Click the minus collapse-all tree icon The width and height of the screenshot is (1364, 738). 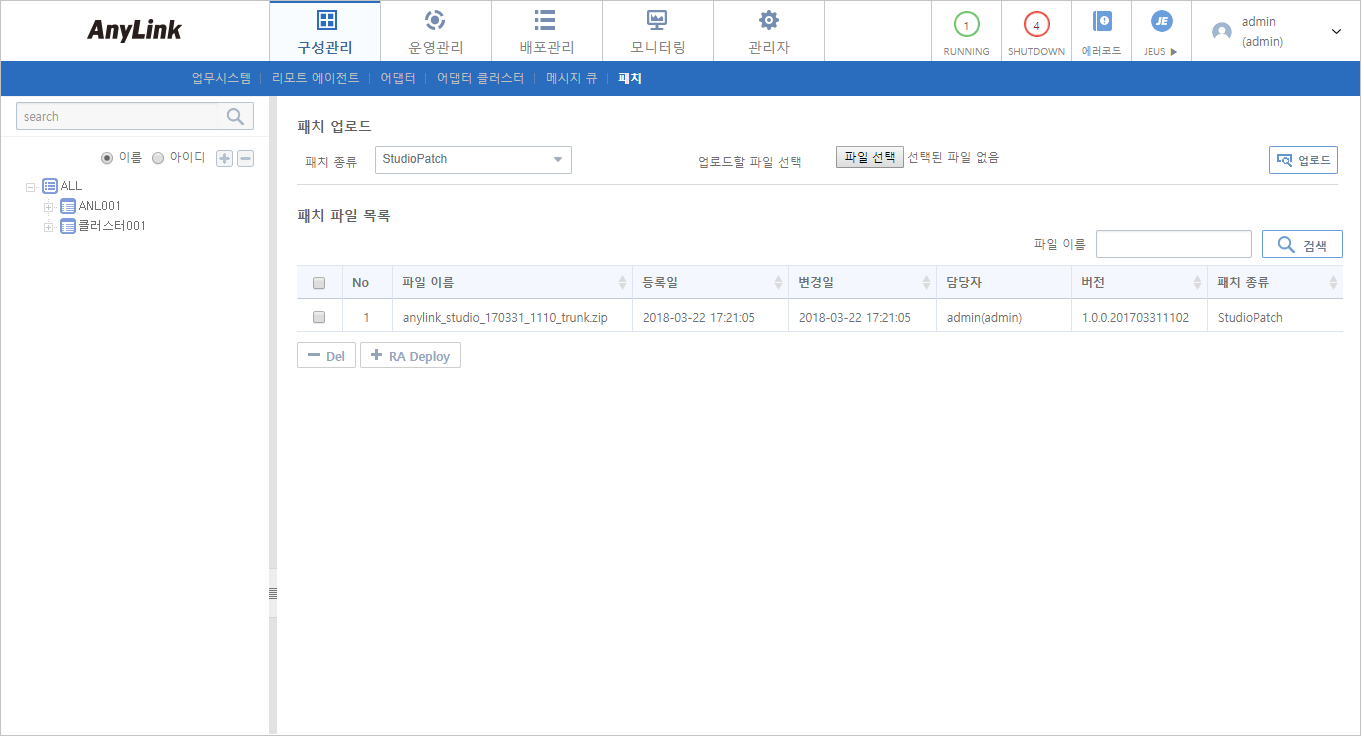click(x=245, y=158)
